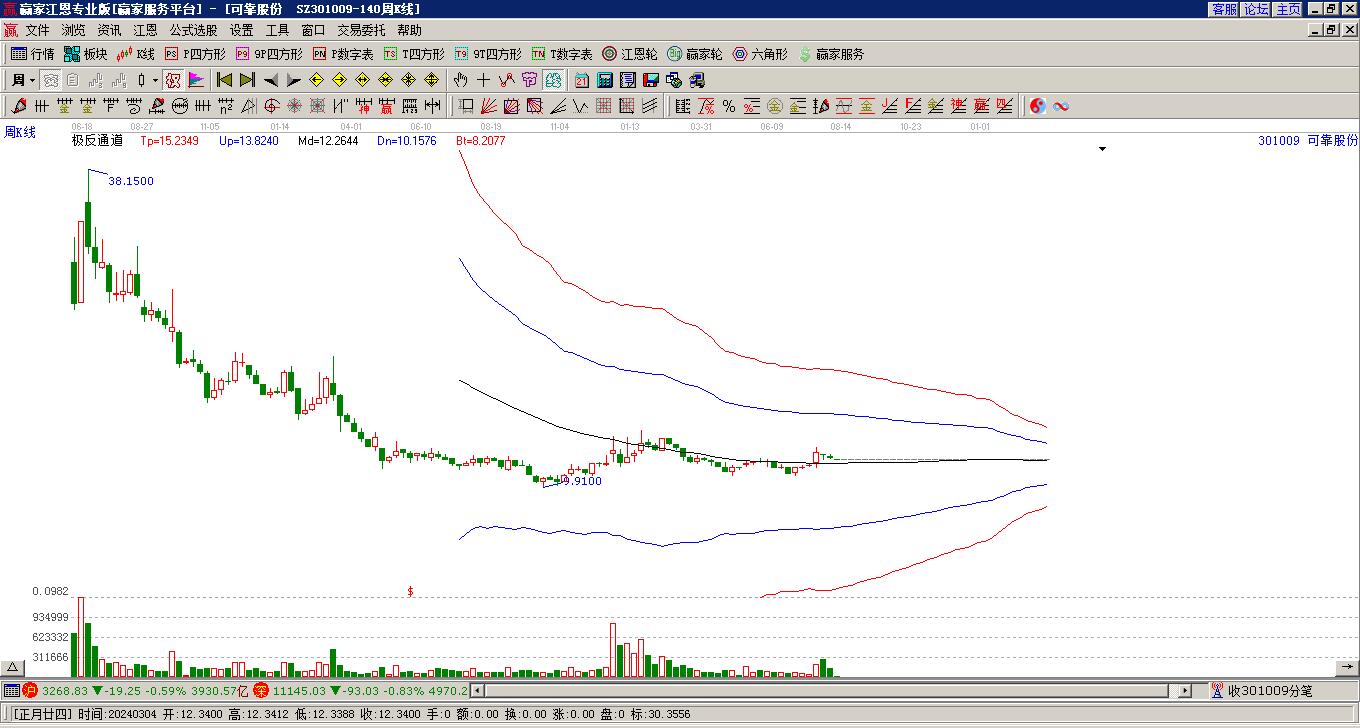Click the red-blue yin-yang icon
Viewport: 1360px width, 728px height.
(x=1038, y=106)
